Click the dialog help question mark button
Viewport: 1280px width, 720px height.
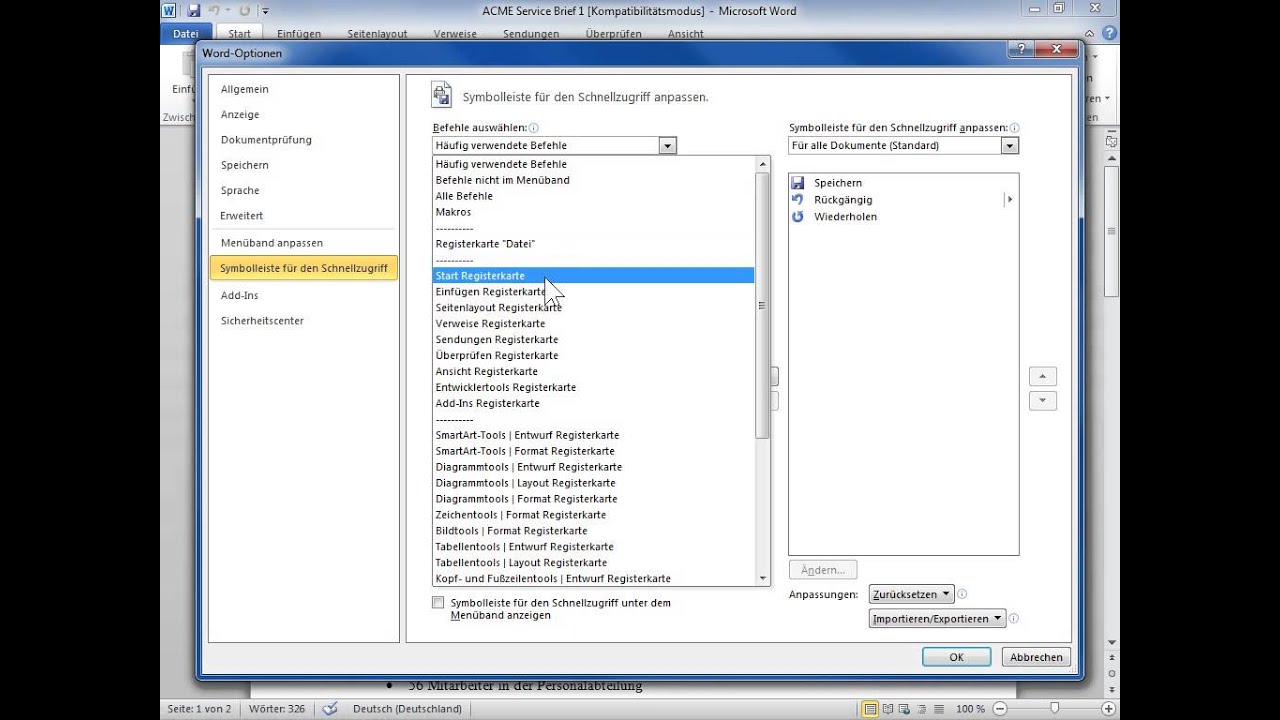click(1020, 50)
